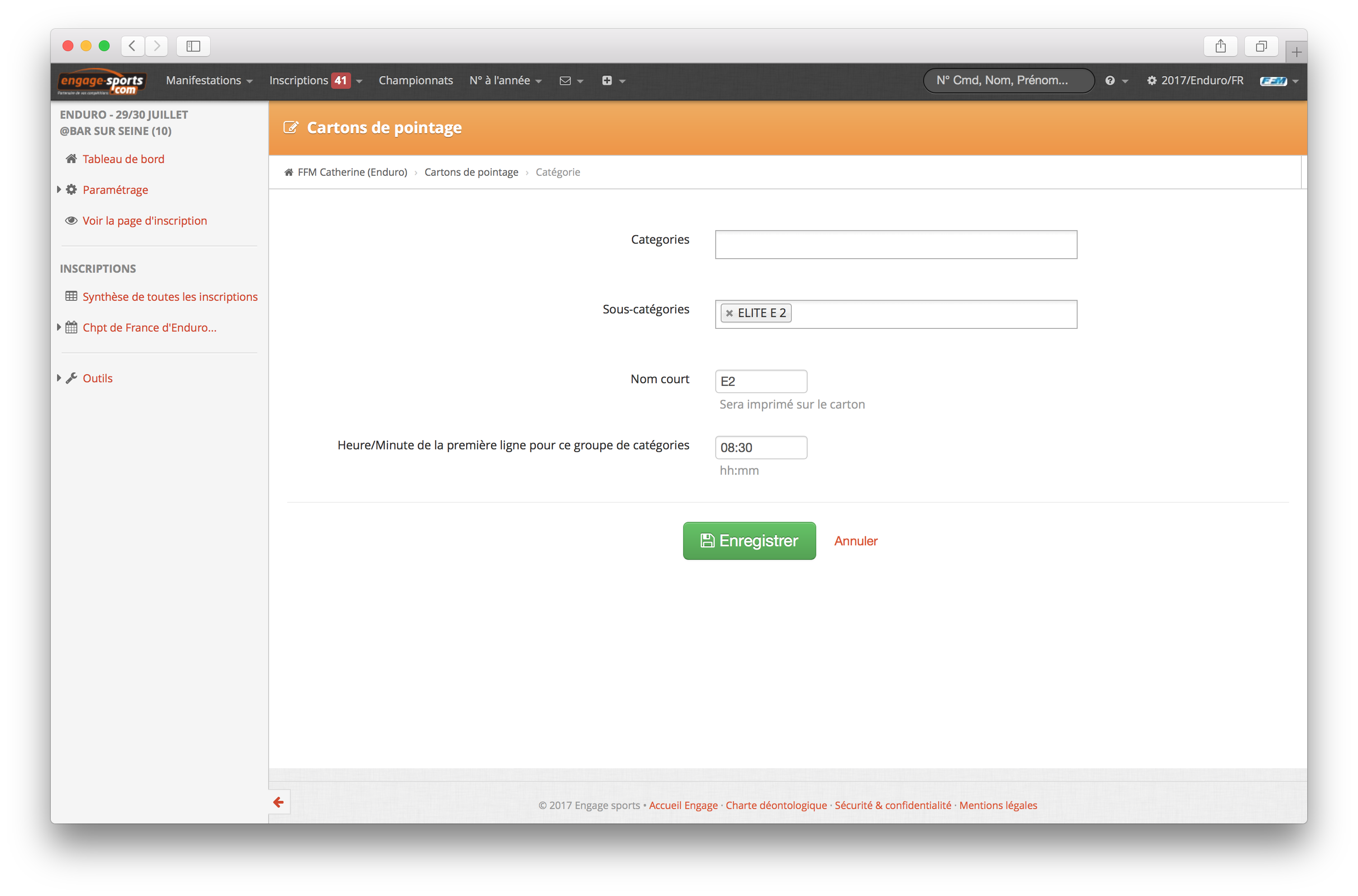Click the Manifestations dropdown caret
The height and width of the screenshot is (896, 1358).
pos(249,82)
